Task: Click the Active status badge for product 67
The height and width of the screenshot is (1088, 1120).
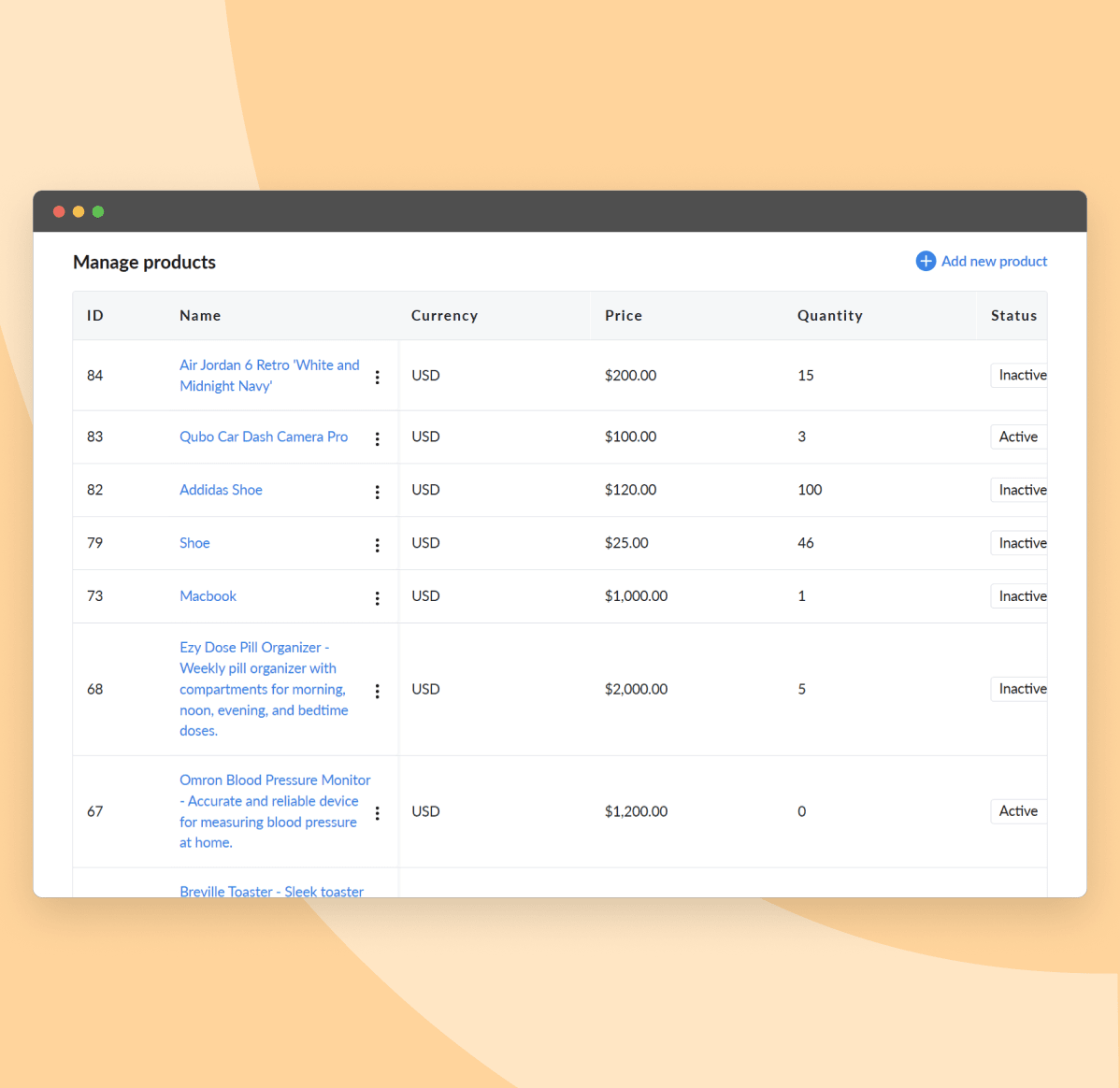Action: pyautogui.click(x=1019, y=810)
